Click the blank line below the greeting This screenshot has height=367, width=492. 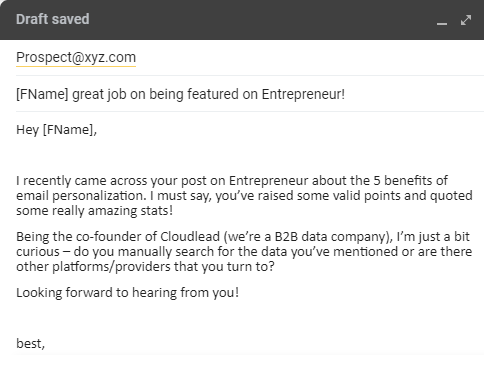250,155
